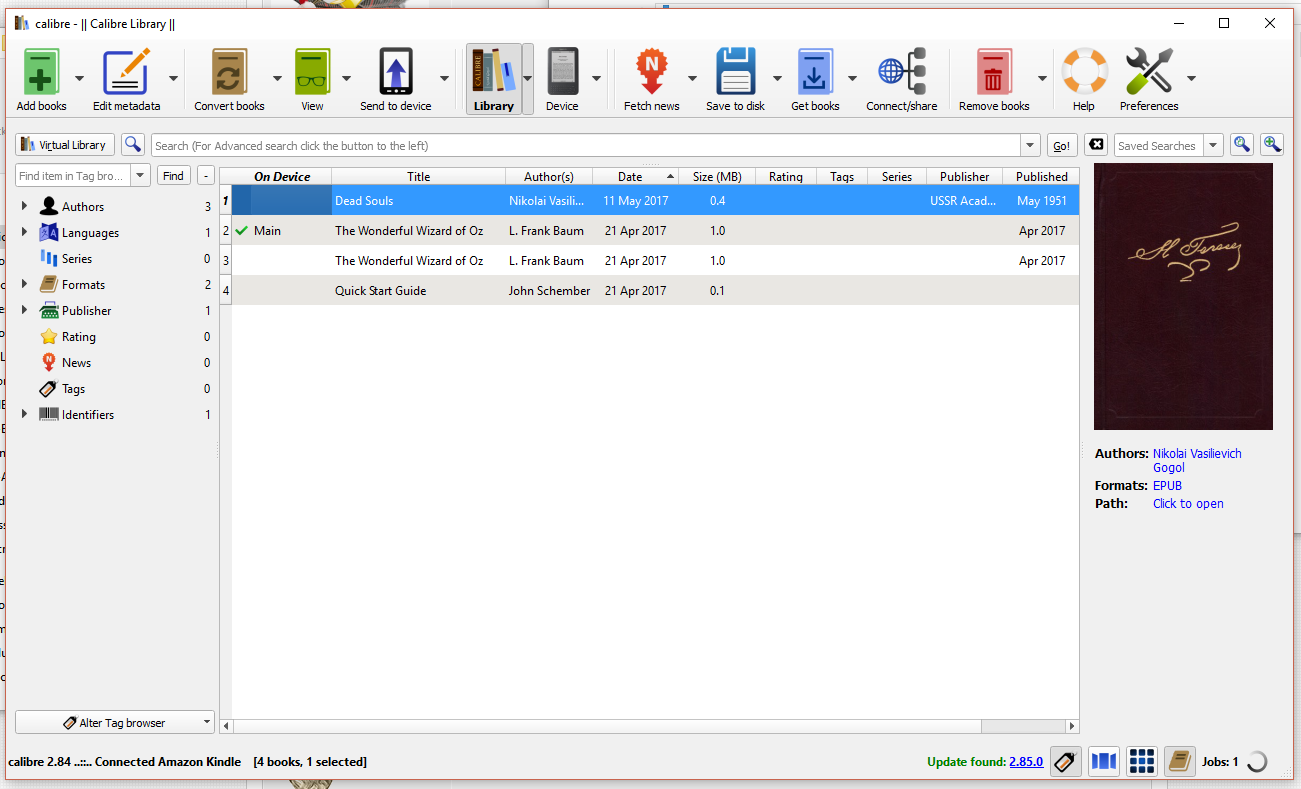
Task: Click the Jobs progress spinner
Action: (x=1256, y=761)
